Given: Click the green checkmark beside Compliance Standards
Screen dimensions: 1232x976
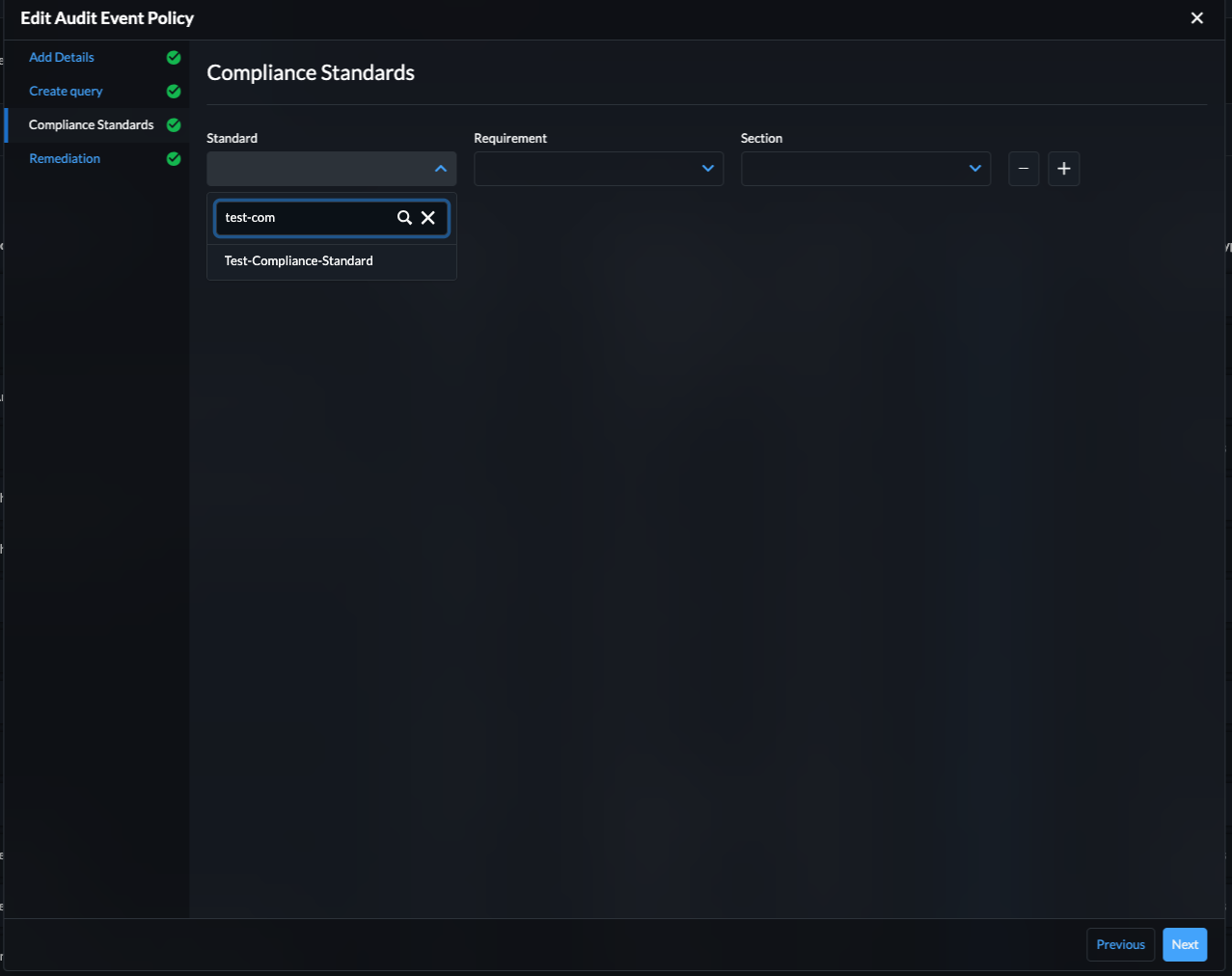Looking at the screenshot, I should click(173, 124).
